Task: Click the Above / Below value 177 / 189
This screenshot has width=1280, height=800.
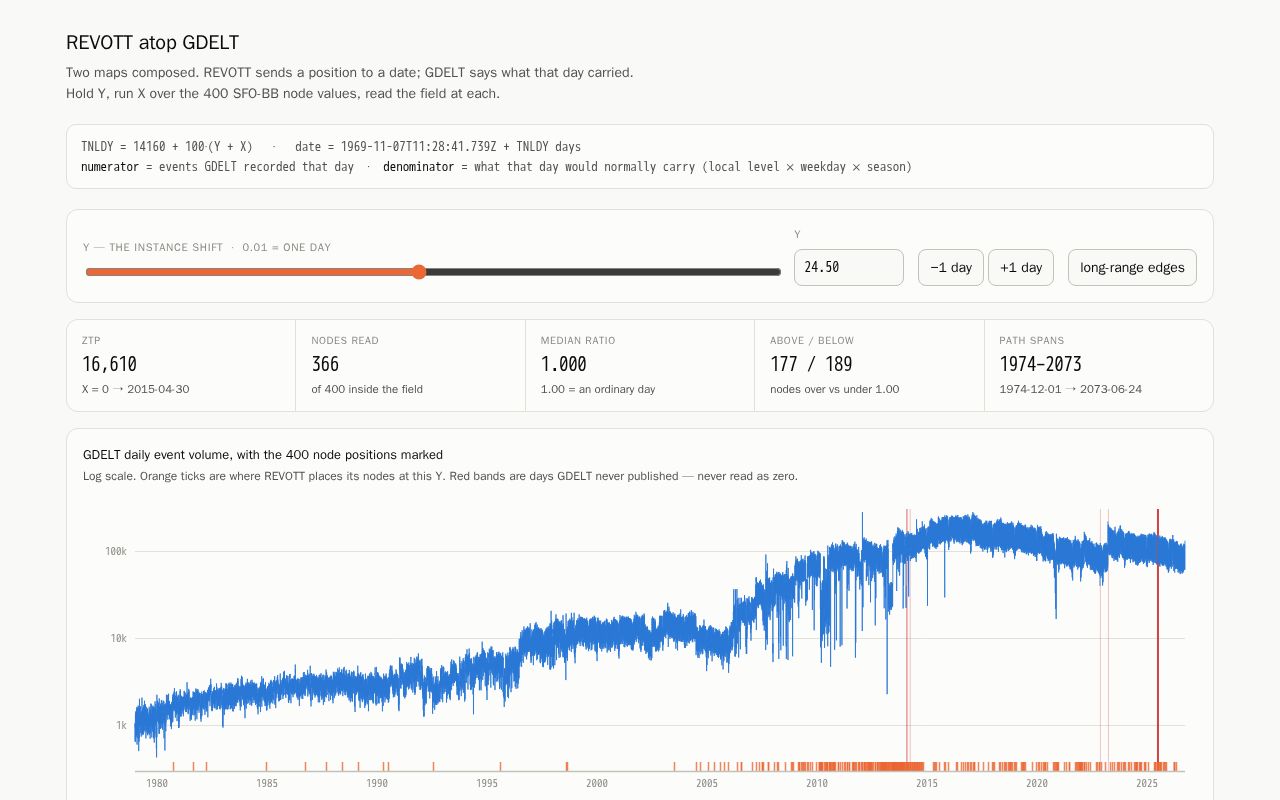Action: pyautogui.click(x=811, y=364)
